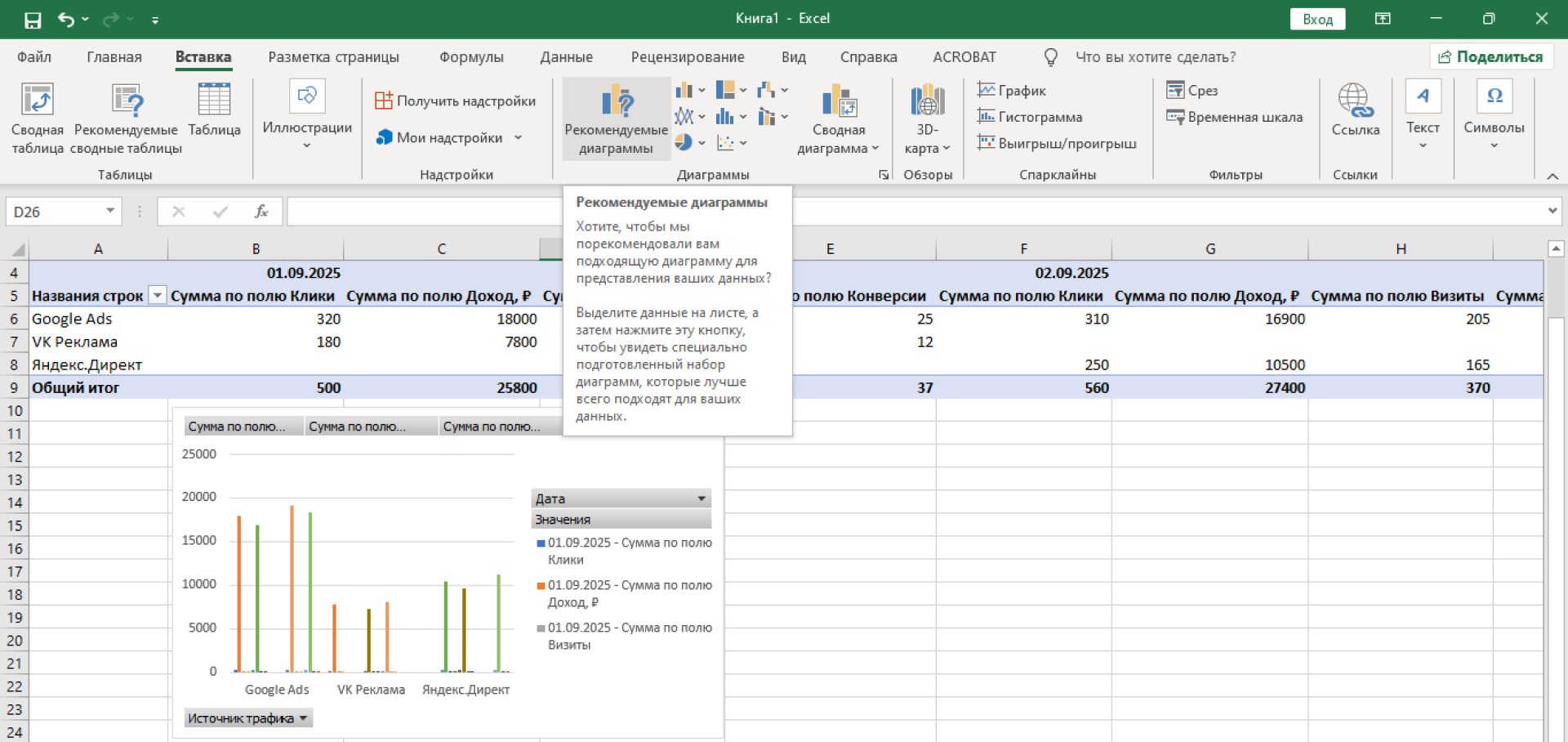Click the insert function fx icon
The width and height of the screenshot is (1568, 742).
261,212
